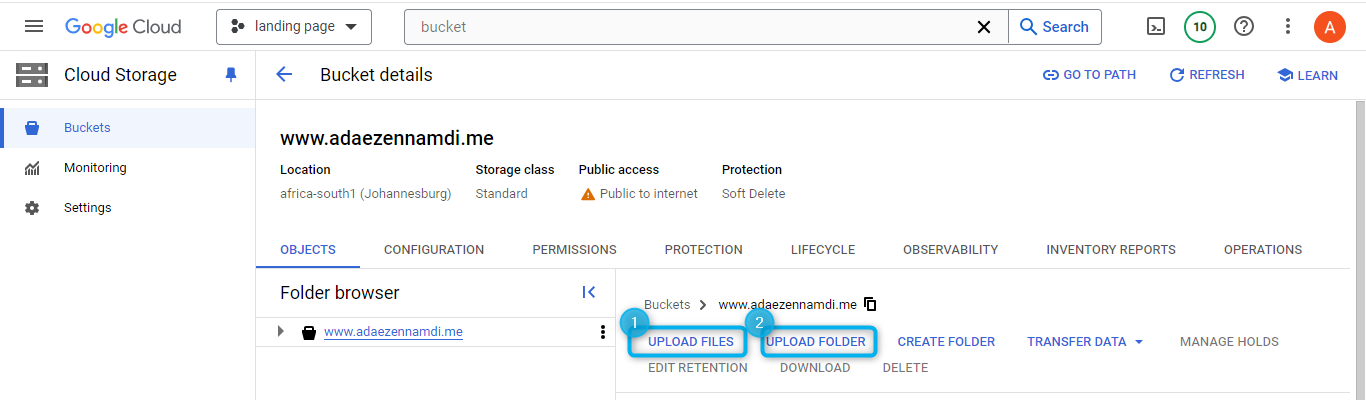Collapse the Folder browser panel
This screenshot has width=1366, height=400.
(589, 292)
